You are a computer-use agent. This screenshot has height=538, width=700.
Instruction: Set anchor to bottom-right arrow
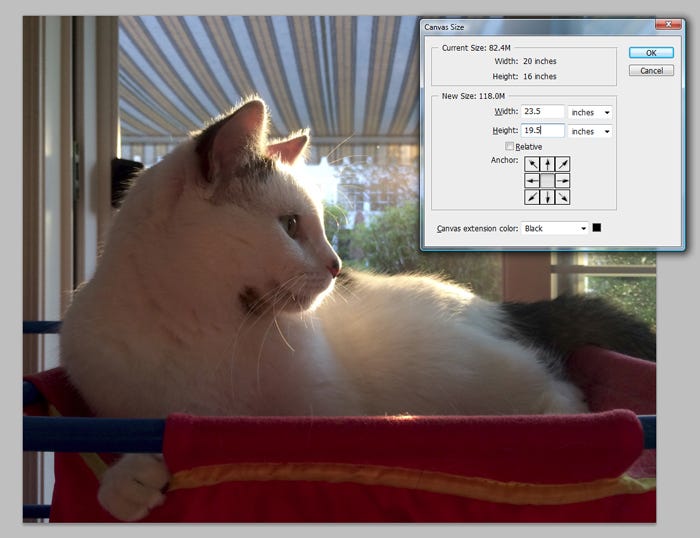(562, 197)
